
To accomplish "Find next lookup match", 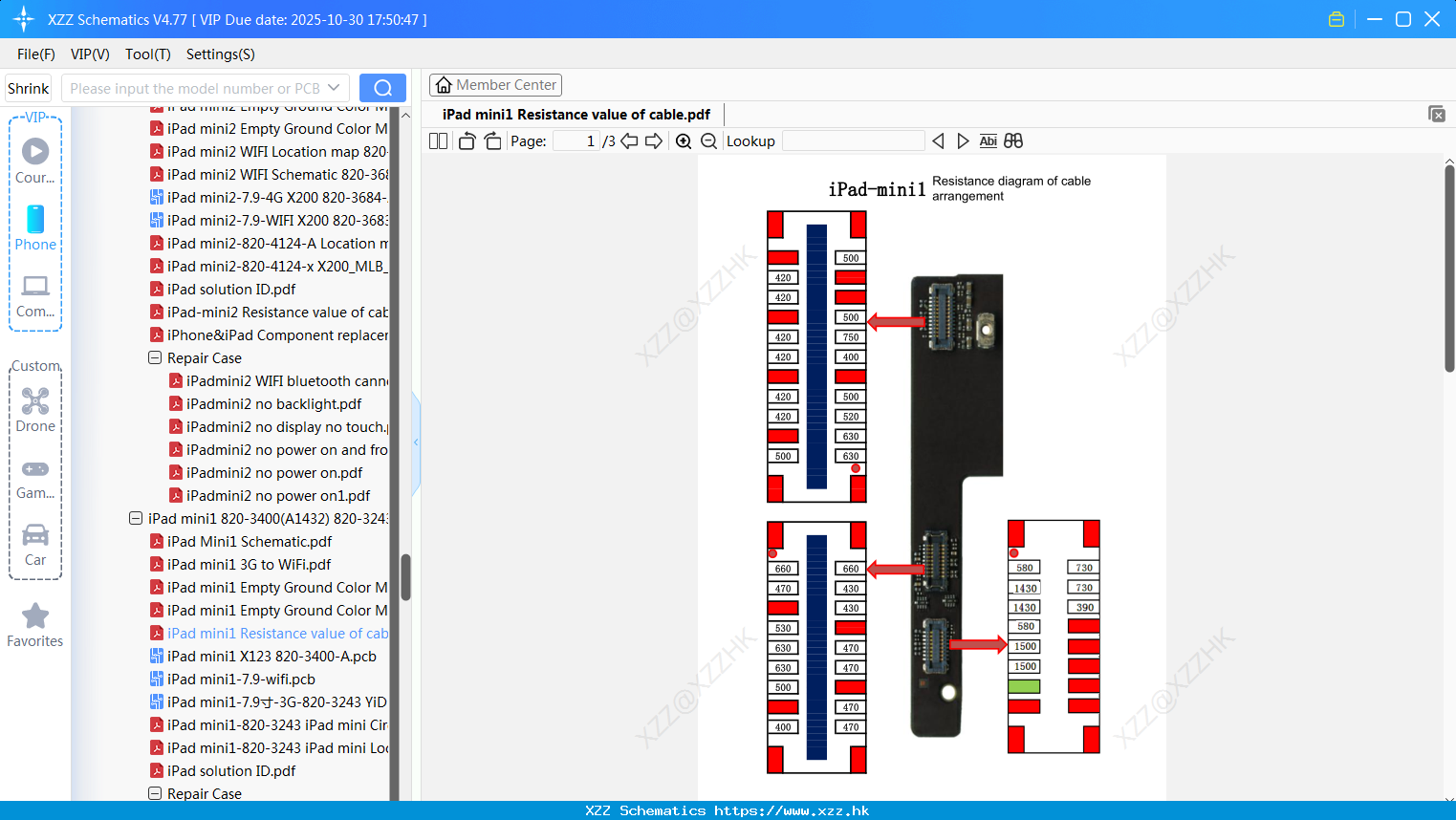I will [x=963, y=140].
